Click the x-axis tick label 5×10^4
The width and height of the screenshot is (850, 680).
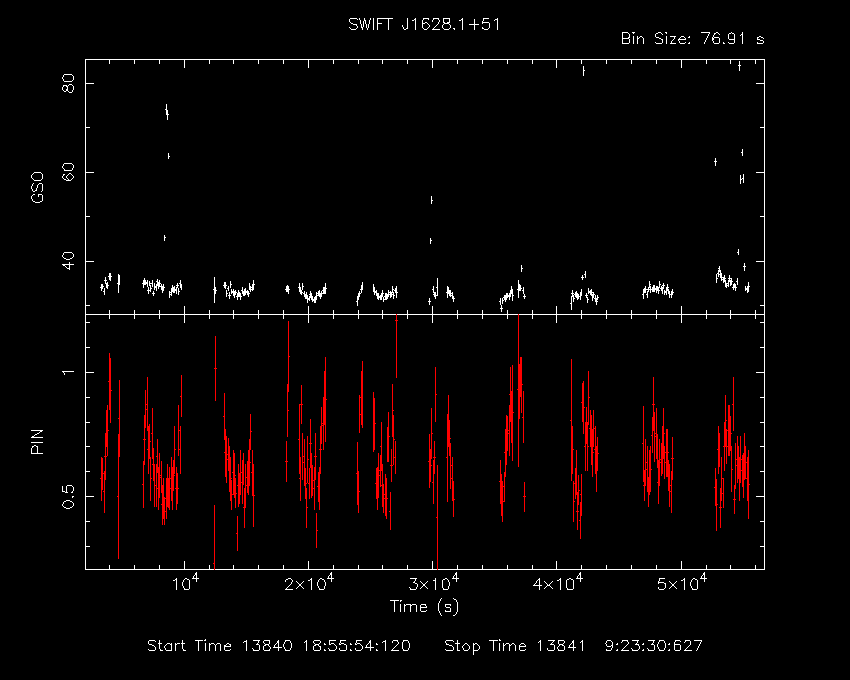[x=681, y=583]
